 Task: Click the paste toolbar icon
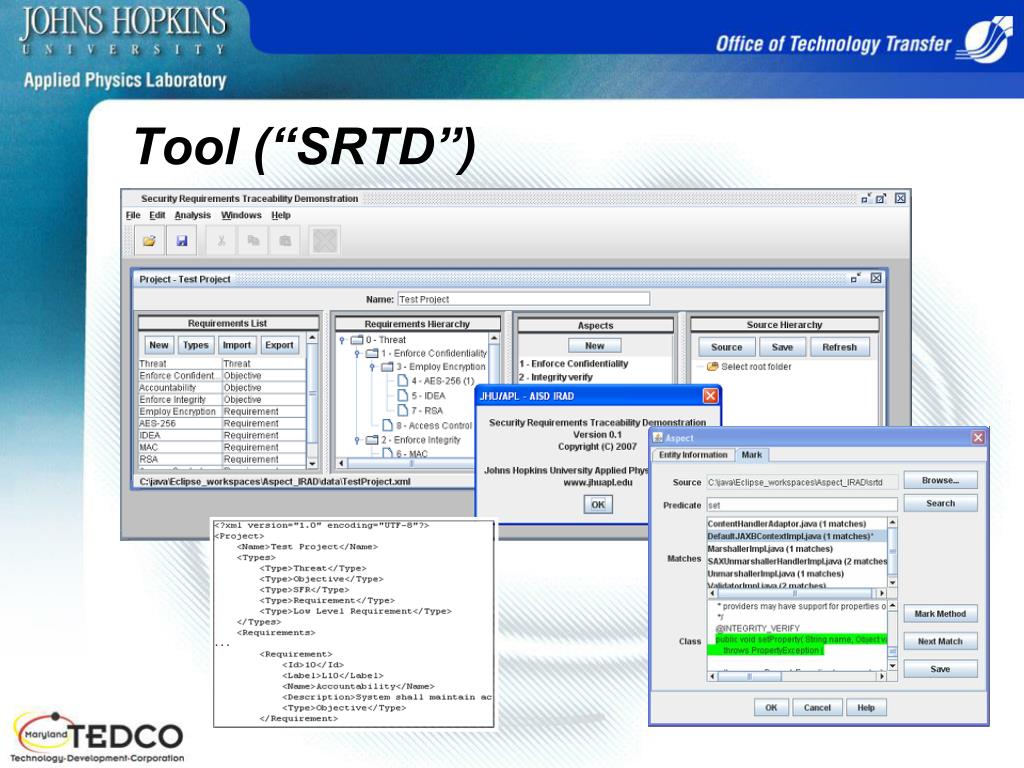(285, 240)
